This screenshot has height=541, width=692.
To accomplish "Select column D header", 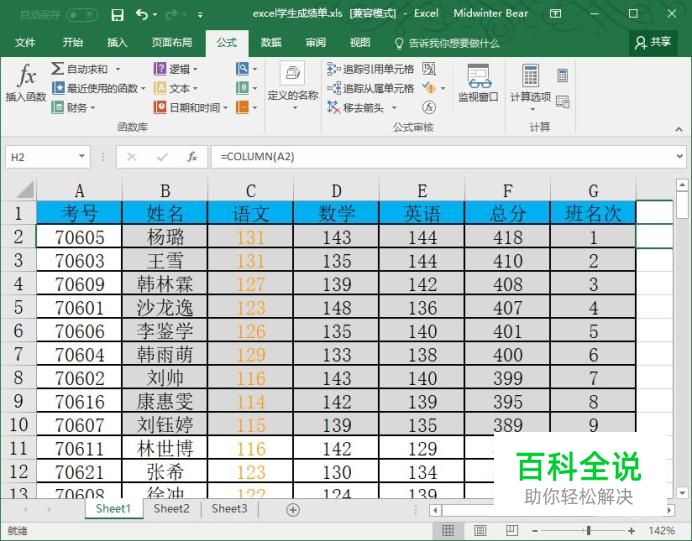I will [336, 191].
